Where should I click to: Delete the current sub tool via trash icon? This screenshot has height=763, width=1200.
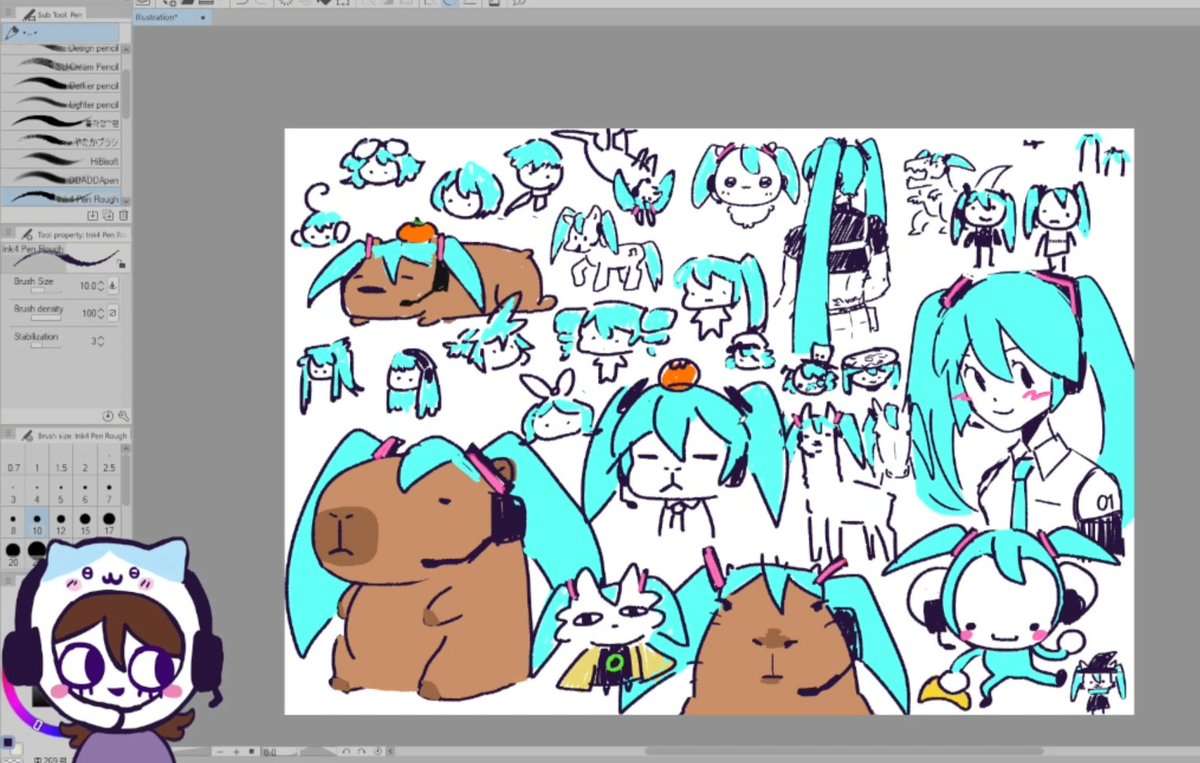[125, 215]
